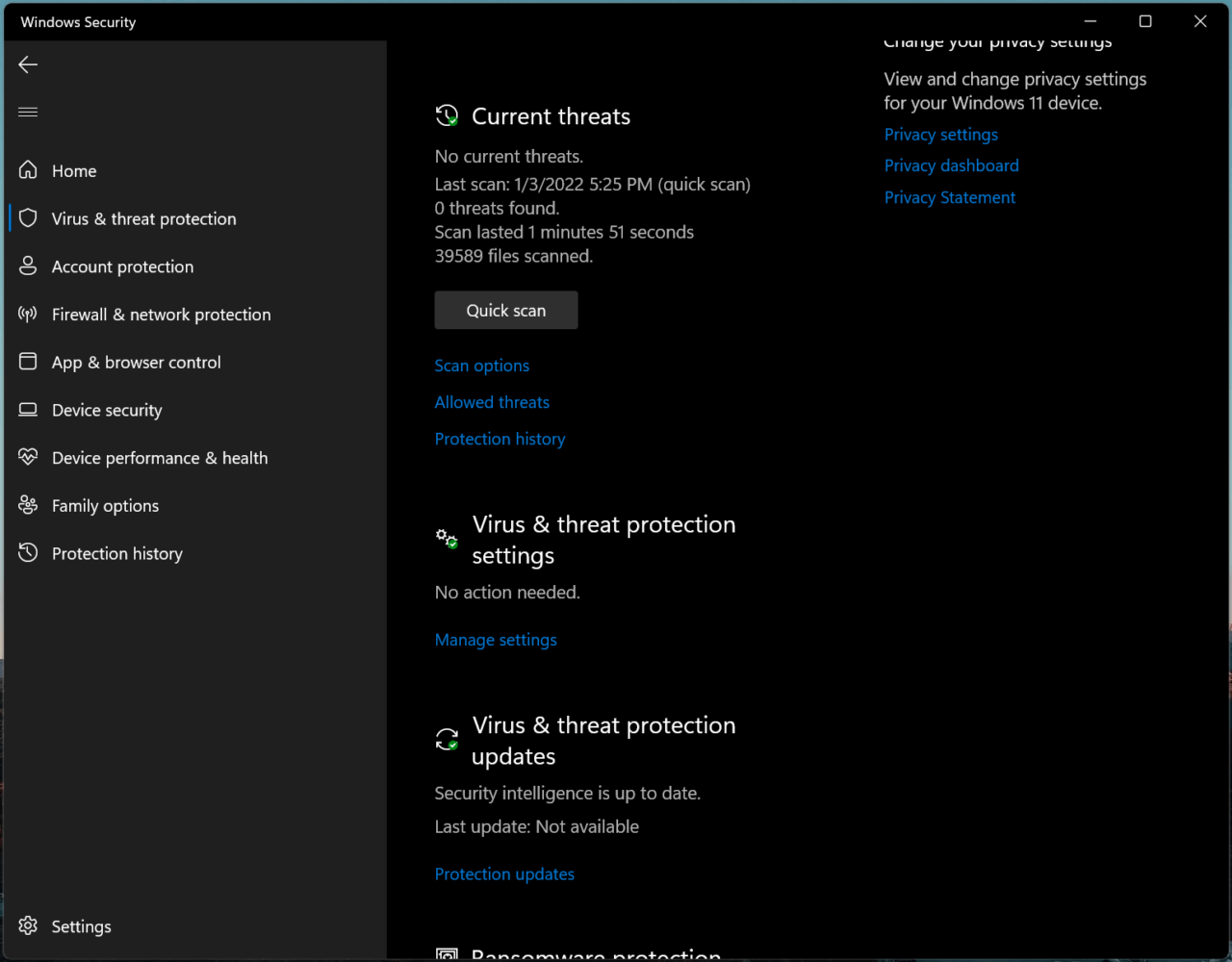Open the Privacy dashboard link
The width and height of the screenshot is (1232, 962).
click(x=951, y=165)
